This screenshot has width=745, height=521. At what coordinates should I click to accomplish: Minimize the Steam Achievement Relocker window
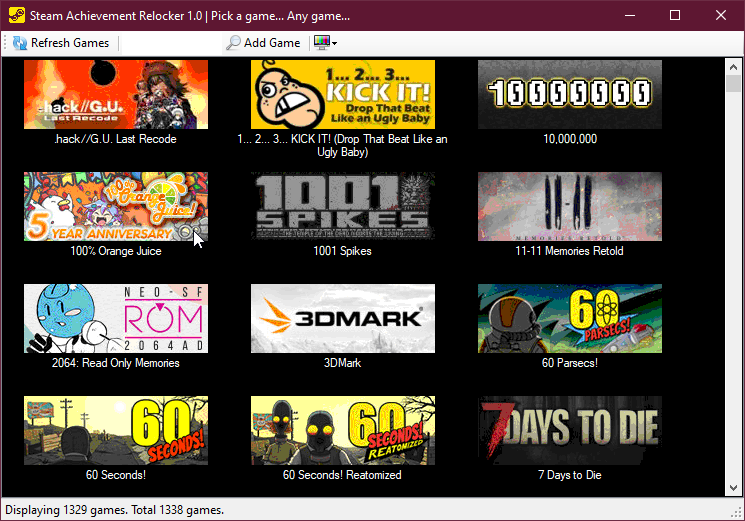(630, 15)
